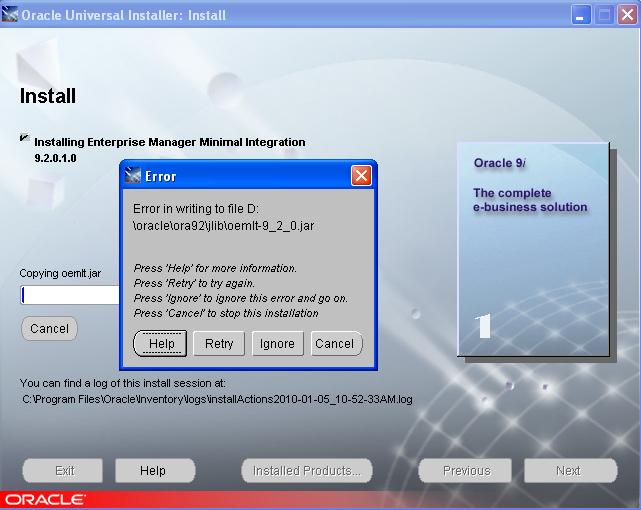Maximize the Oracle Universal Installer window
Image resolution: width=641 pixels, height=510 pixels.
coord(604,15)
